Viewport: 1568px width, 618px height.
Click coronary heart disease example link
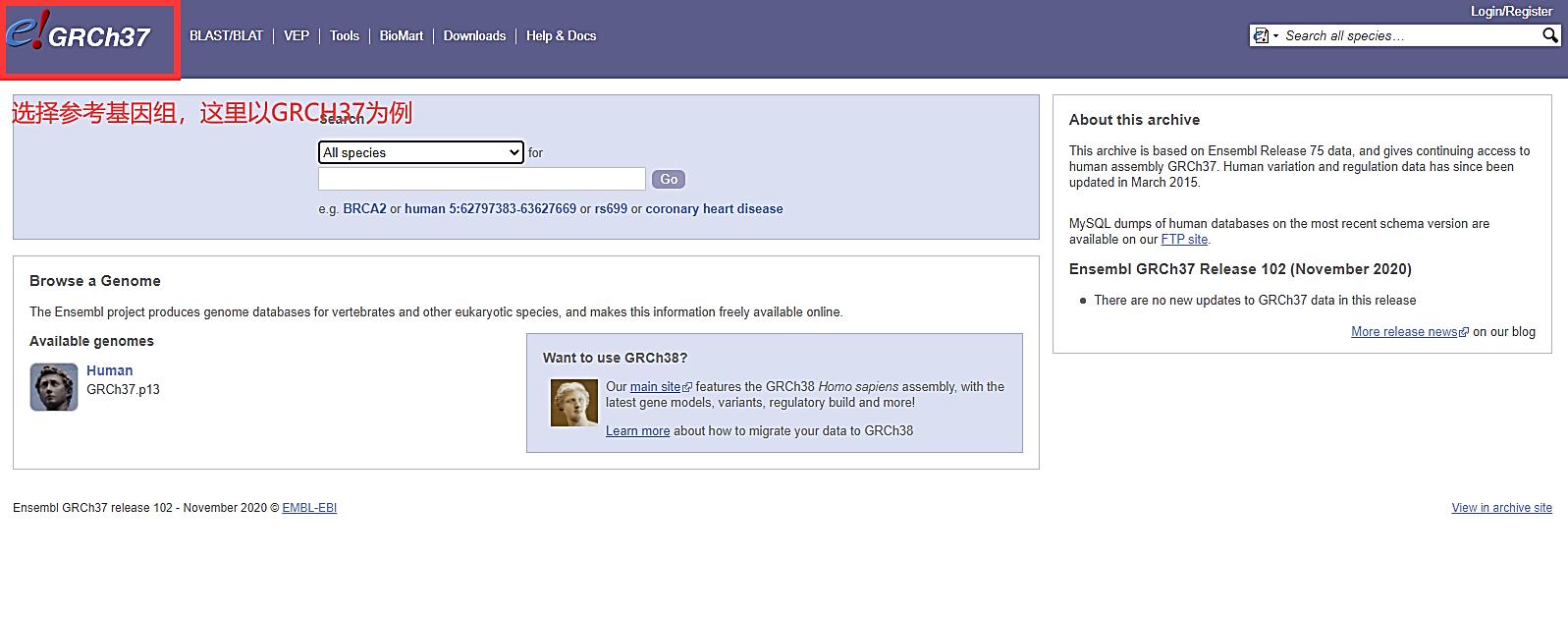point(714,208)
